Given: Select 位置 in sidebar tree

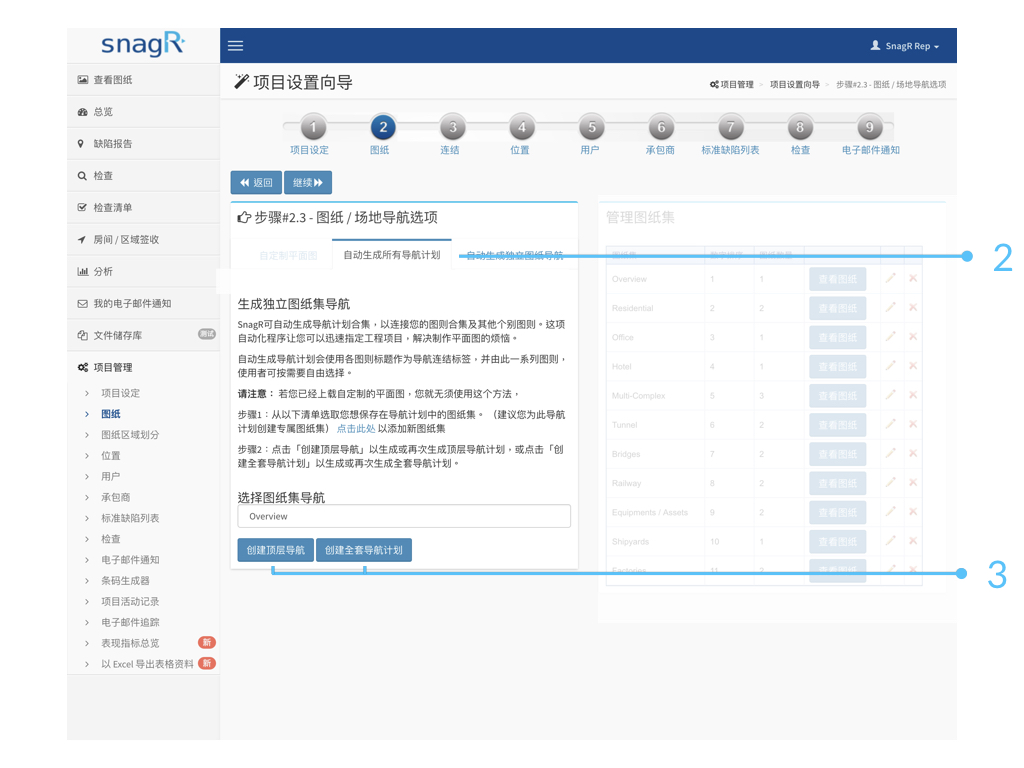Looking at the screenshot, I should (x=110, y=456).
